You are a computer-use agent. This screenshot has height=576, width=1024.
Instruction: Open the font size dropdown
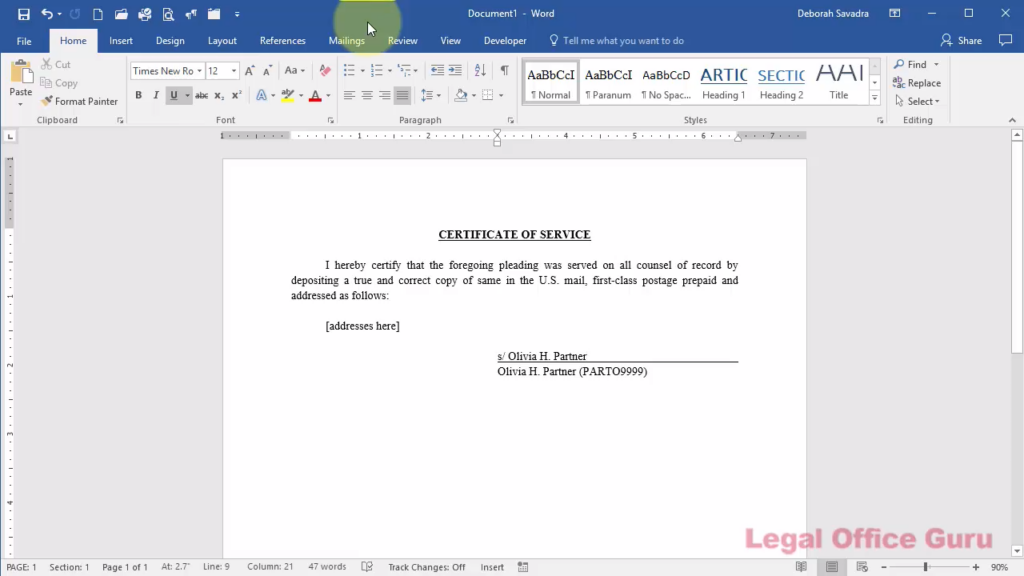pyautogui.click(x=233, y=70)
